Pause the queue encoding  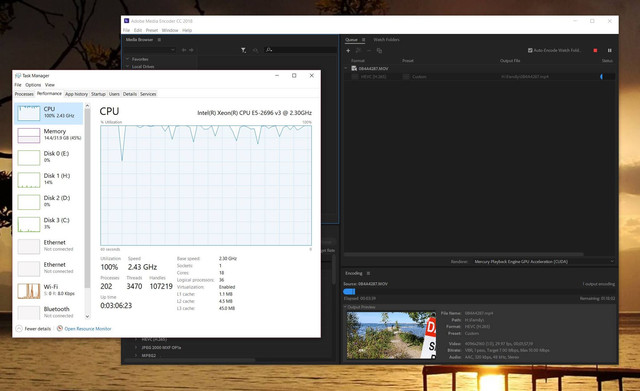point(609,50)
